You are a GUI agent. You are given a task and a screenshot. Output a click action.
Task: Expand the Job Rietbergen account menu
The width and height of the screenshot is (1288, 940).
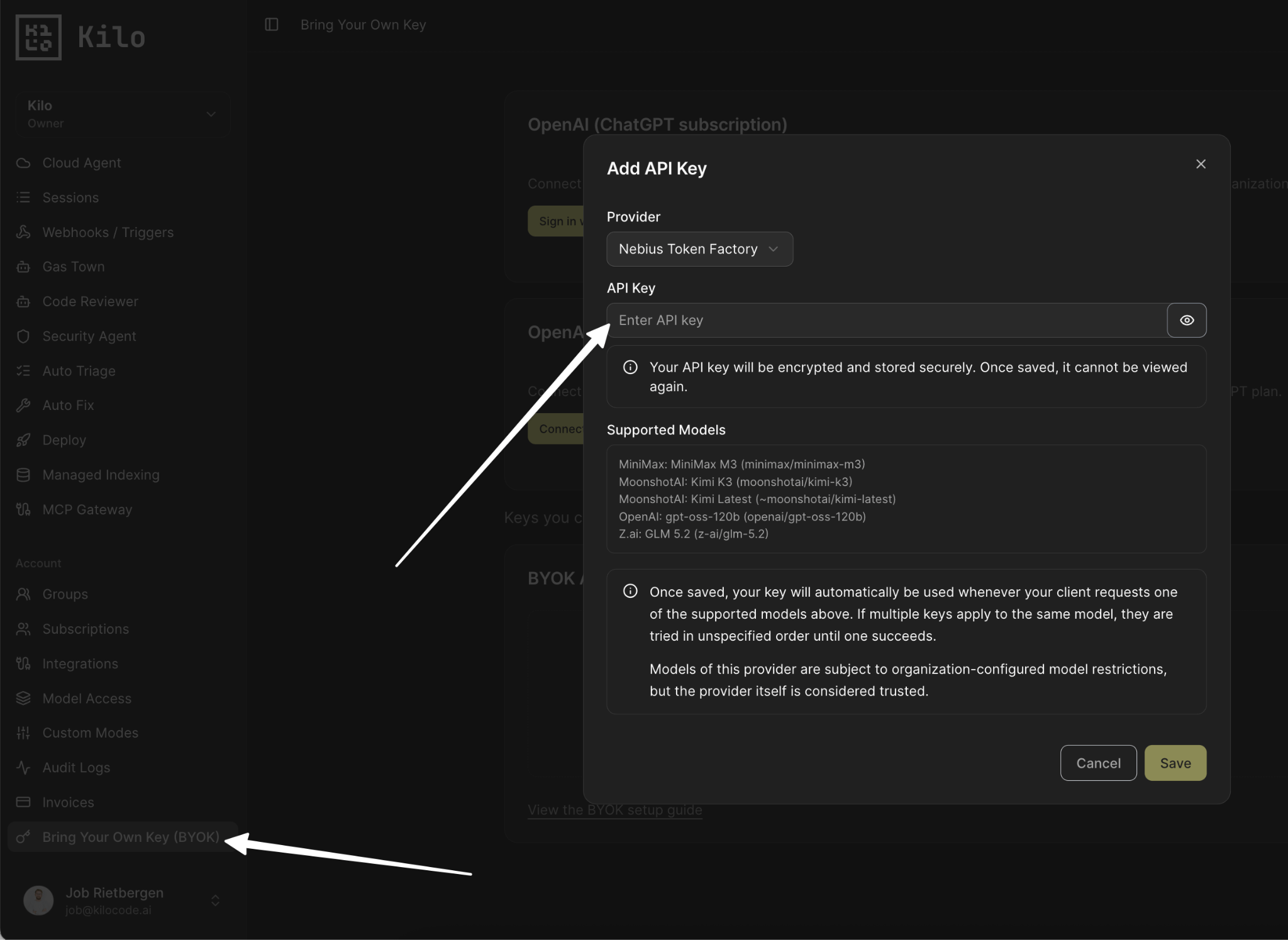(x=121, y=900)
